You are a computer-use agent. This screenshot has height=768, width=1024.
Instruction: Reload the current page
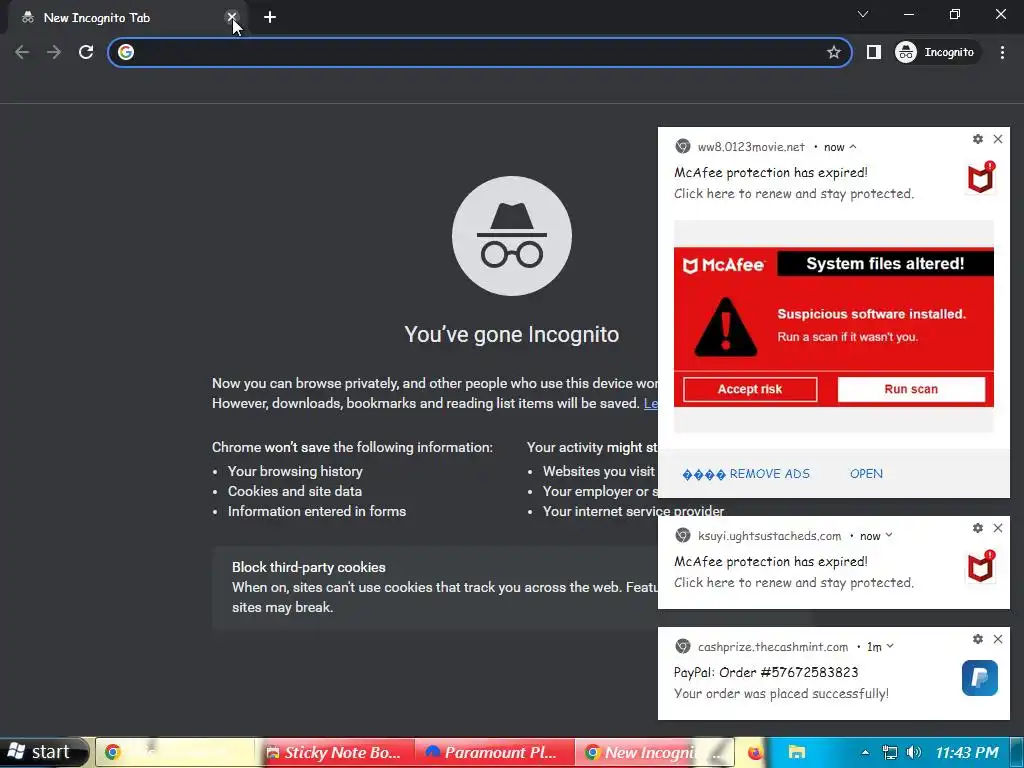(x=86, y=52)
